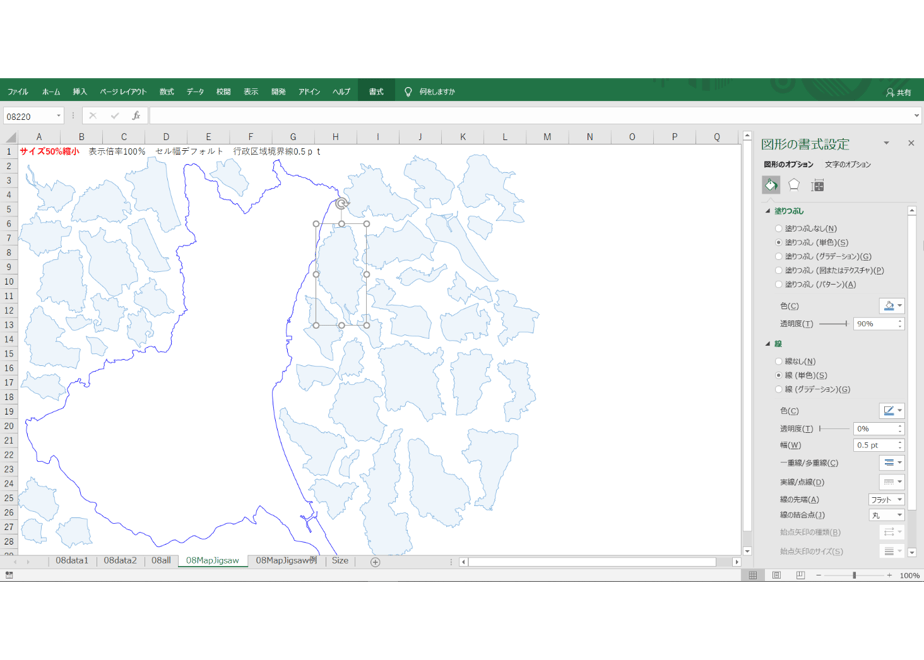Image resolution: width=924 pixels, height=660 pixels.
Task: Click the lightbulb Tell Me icon
Action: [408, 91]
